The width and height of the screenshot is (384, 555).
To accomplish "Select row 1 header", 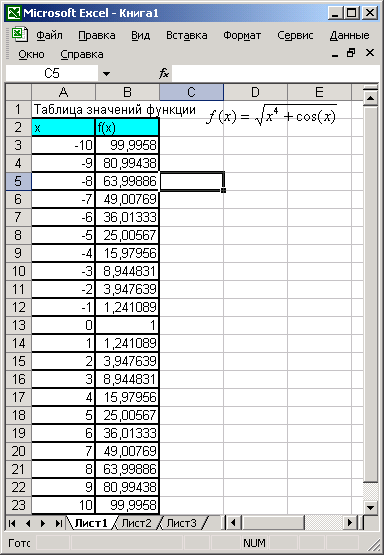I will 19,109.
